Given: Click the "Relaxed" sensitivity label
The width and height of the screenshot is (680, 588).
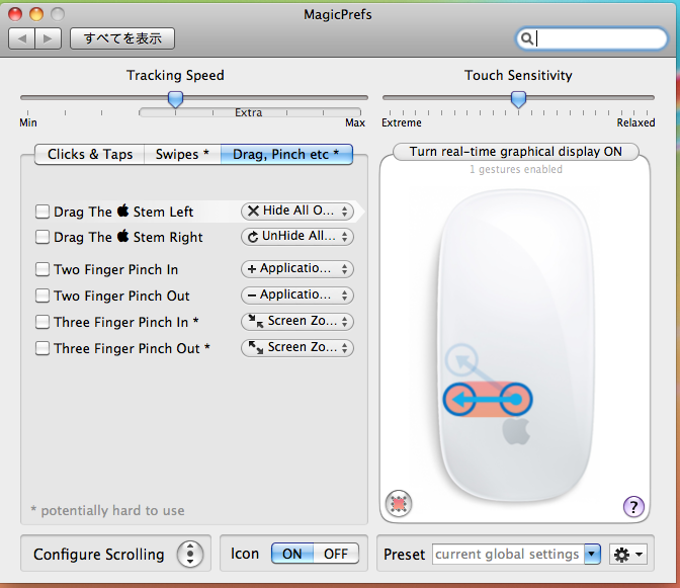Looking at the screenshot, I should pos(636,123).
